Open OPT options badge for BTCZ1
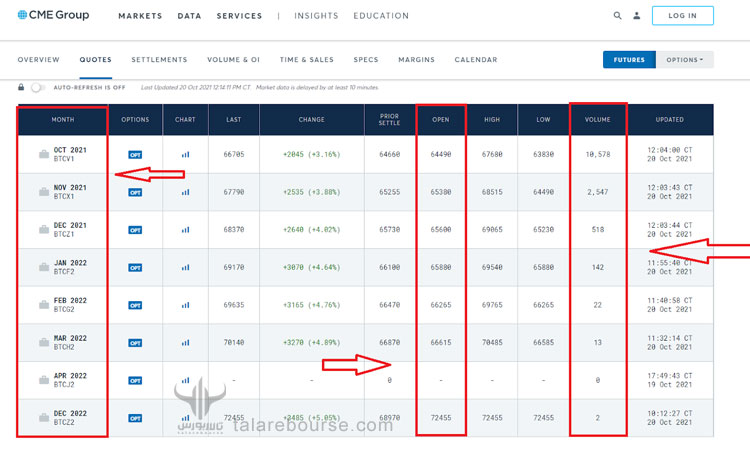Image resolution: width=750 pixels, height=450 pixels. 135,230
